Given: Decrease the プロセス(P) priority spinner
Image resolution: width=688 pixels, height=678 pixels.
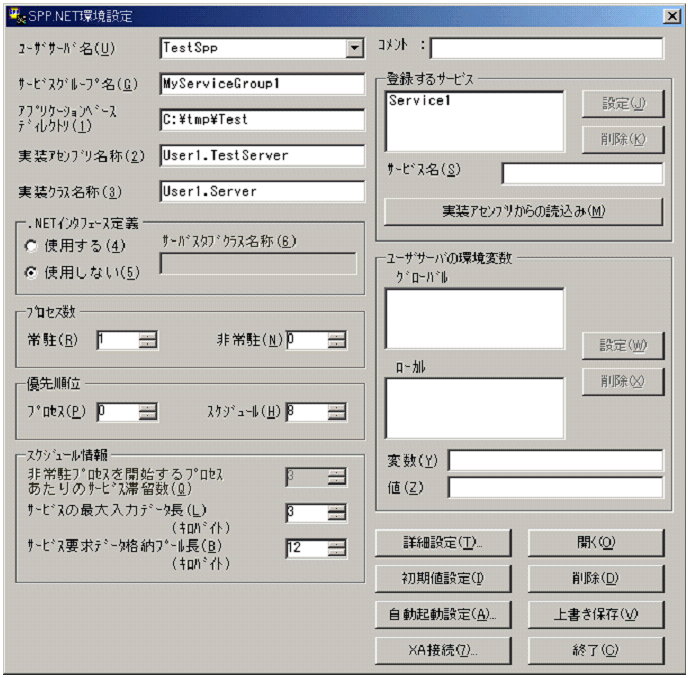Looking at the screenshot, I should 148,416.
